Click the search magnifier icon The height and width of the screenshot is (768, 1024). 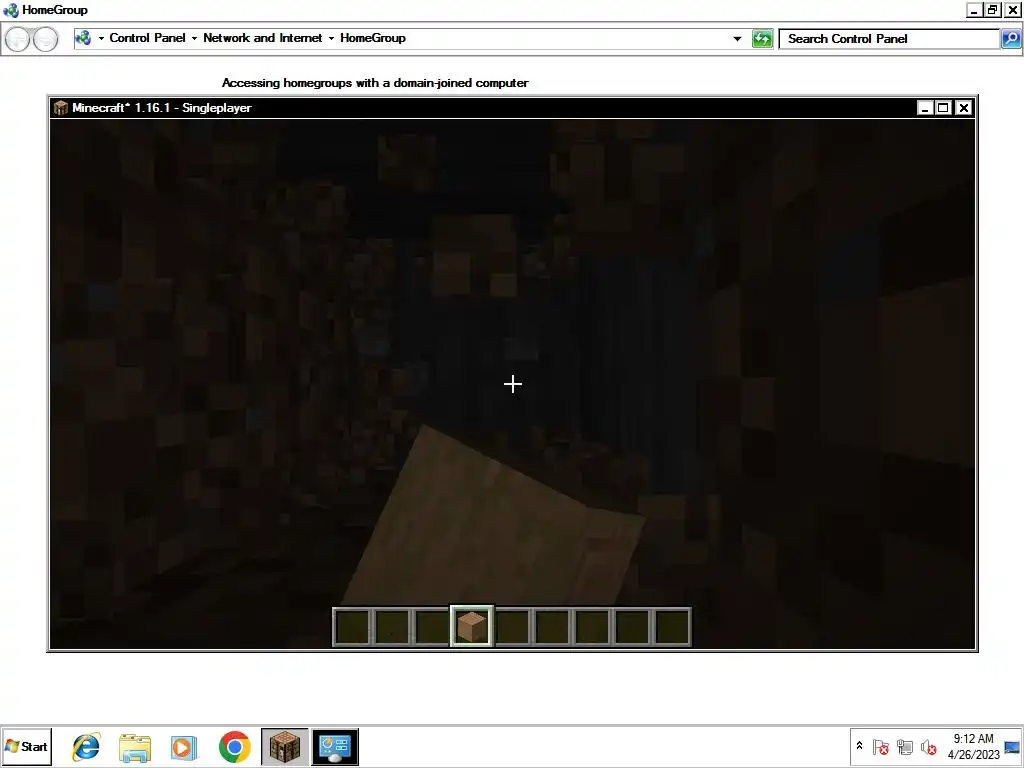click(1010, 39)
